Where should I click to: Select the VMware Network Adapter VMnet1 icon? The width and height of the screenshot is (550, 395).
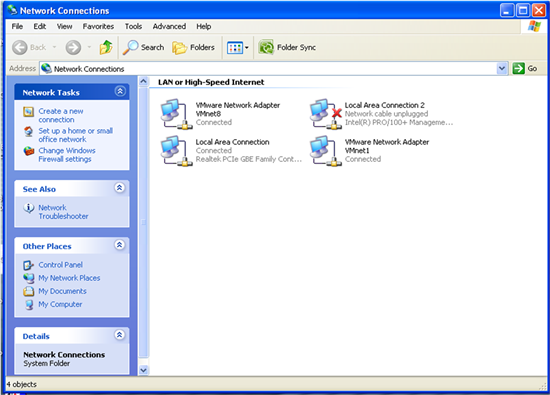pyautogui.click(x=326, y=151)
